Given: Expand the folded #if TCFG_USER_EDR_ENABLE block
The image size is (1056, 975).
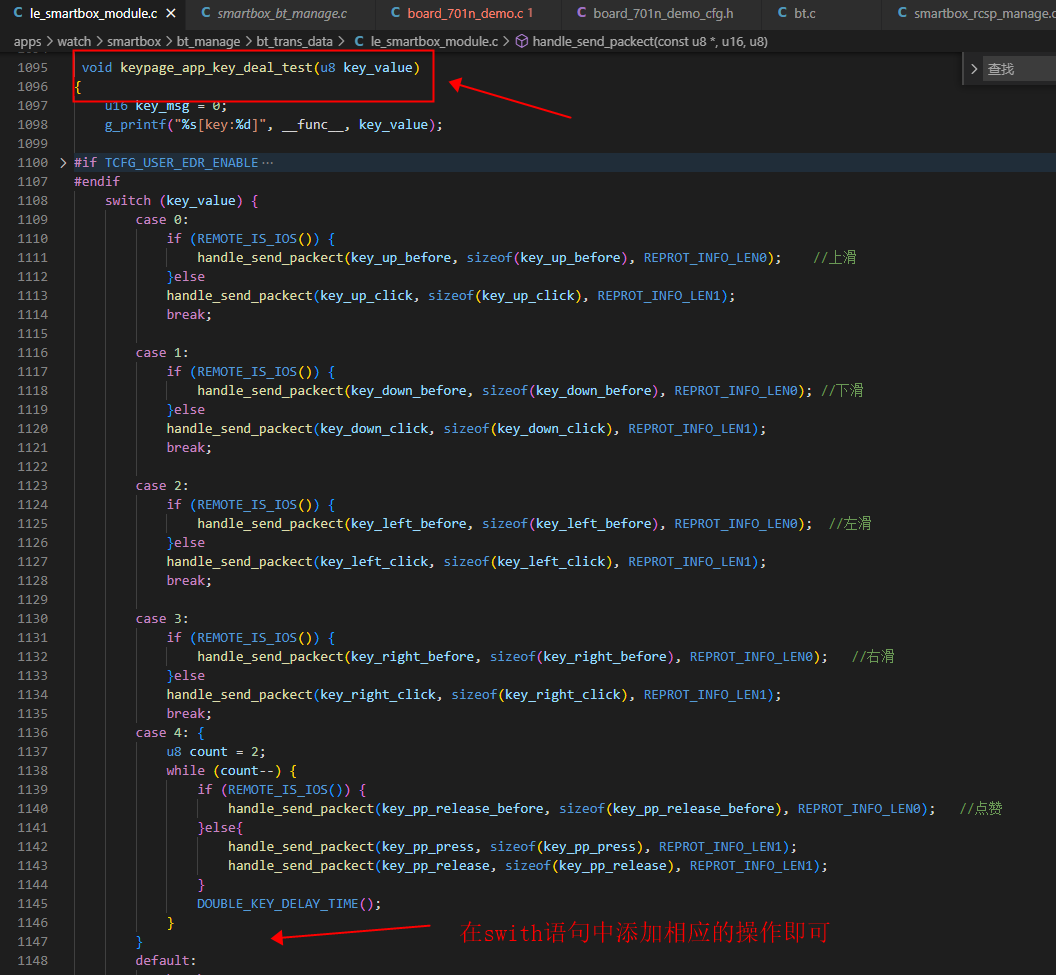Looking at the screenshot, I should (63, 163).
